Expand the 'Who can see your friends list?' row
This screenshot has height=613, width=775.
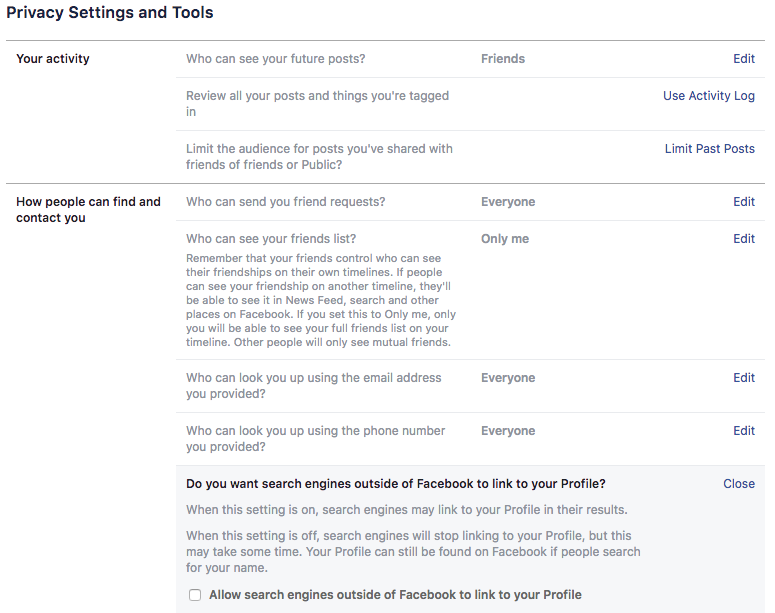[271, 239]
